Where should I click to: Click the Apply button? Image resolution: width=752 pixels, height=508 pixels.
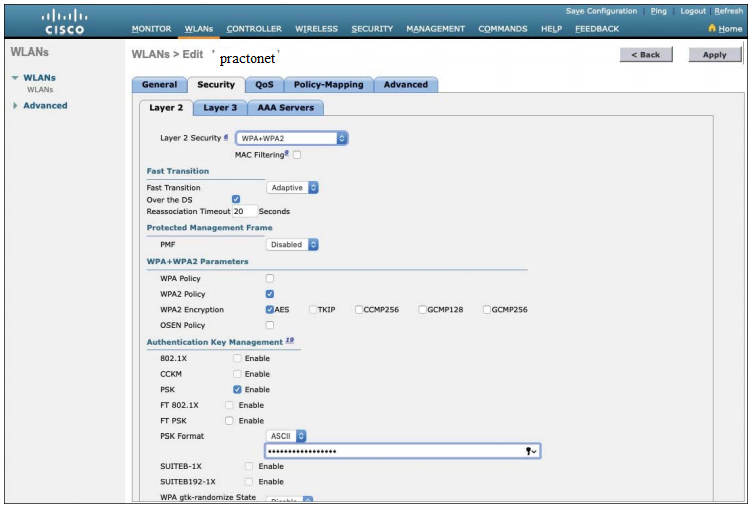[x=715, y=55]
